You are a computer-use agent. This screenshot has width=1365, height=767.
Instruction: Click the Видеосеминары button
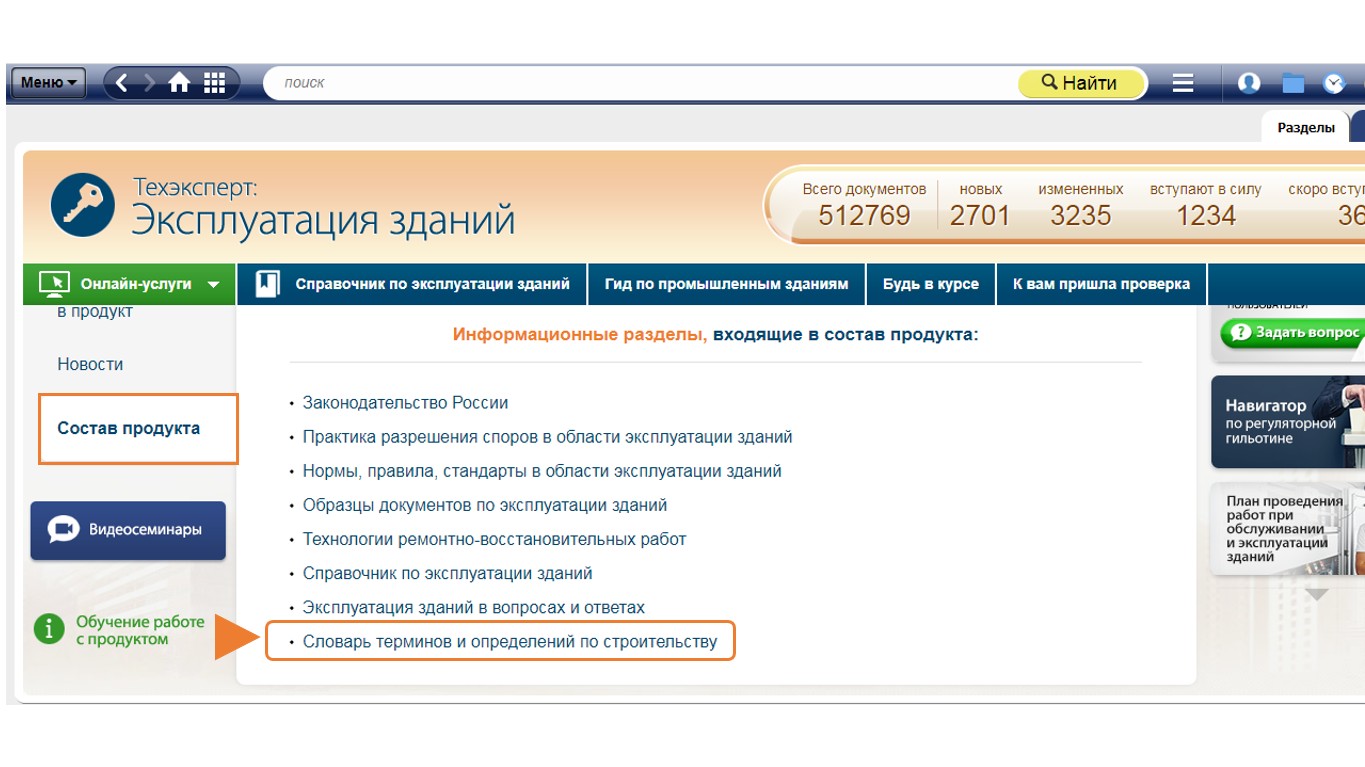coord(128,530)
